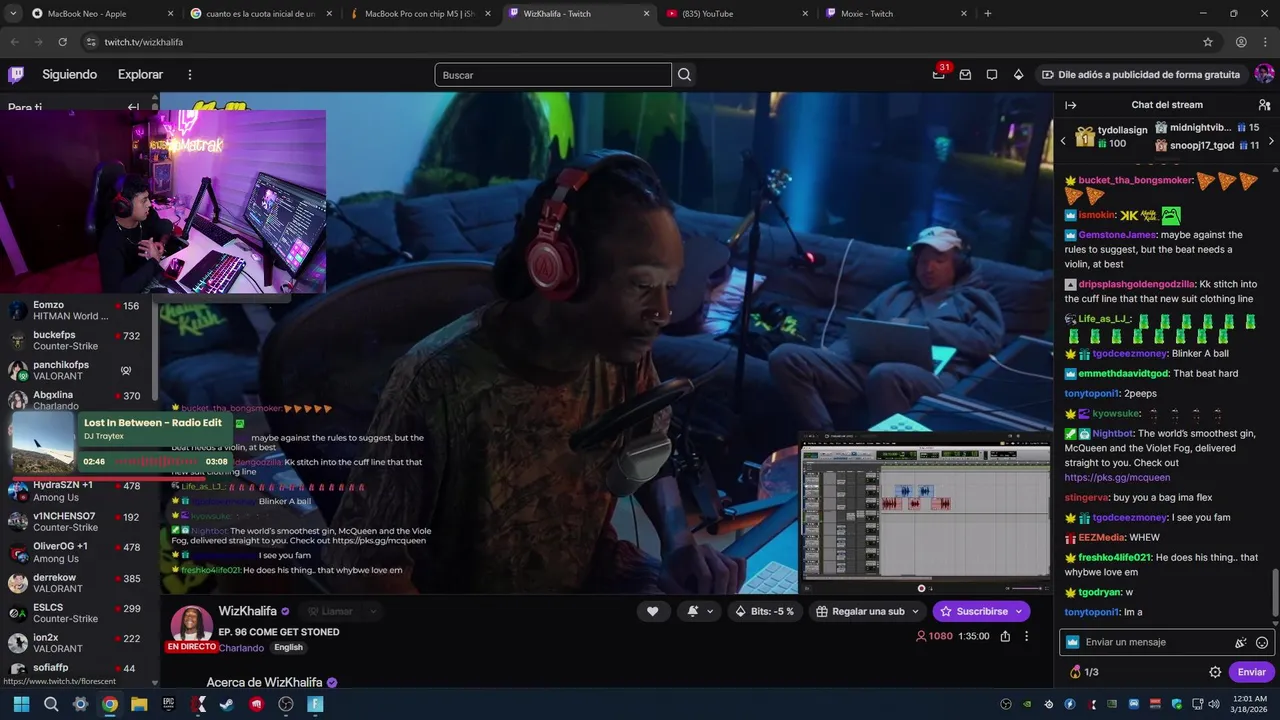This screenshot has height=720, width=1280.
Task: Open the Bits cheer icon in message box
Action: tap(1241, 642)
